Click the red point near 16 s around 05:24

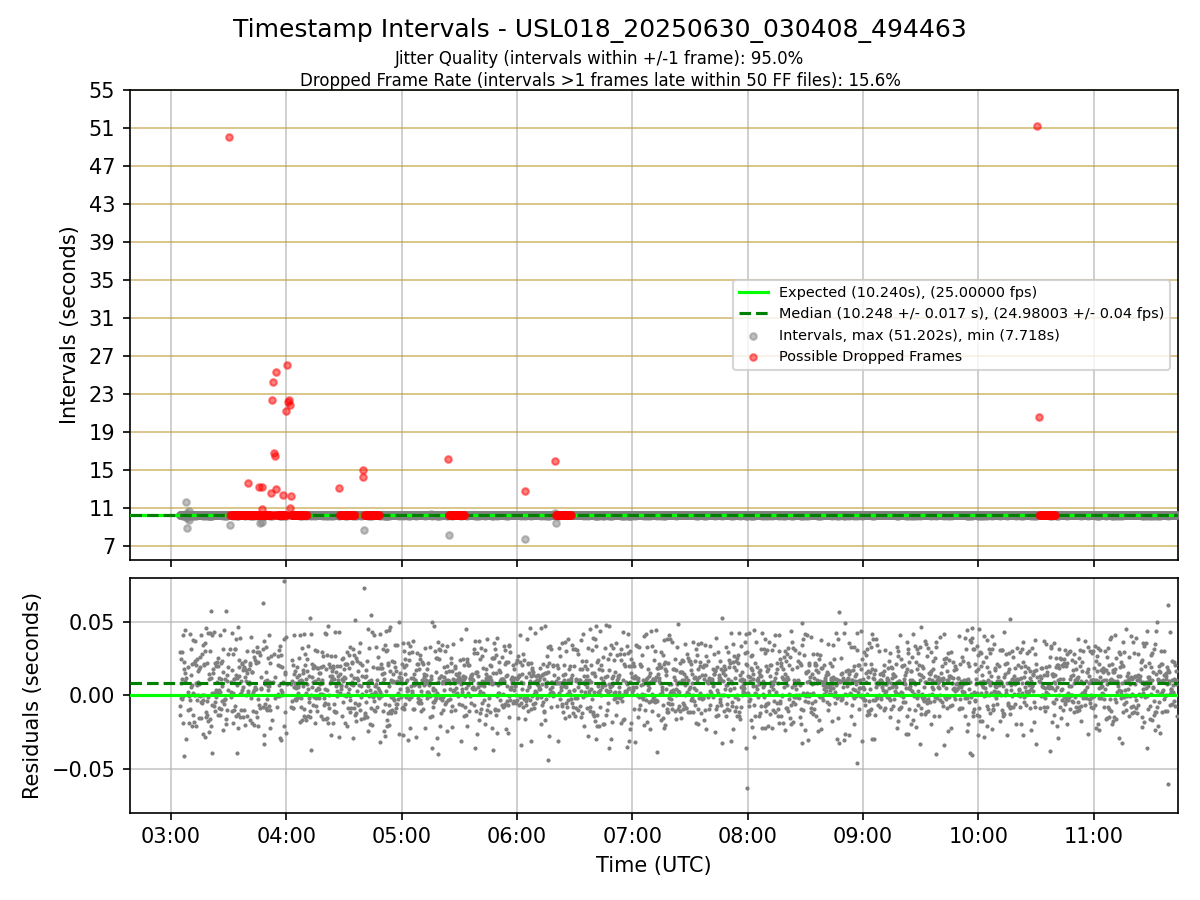coord(448,459)
